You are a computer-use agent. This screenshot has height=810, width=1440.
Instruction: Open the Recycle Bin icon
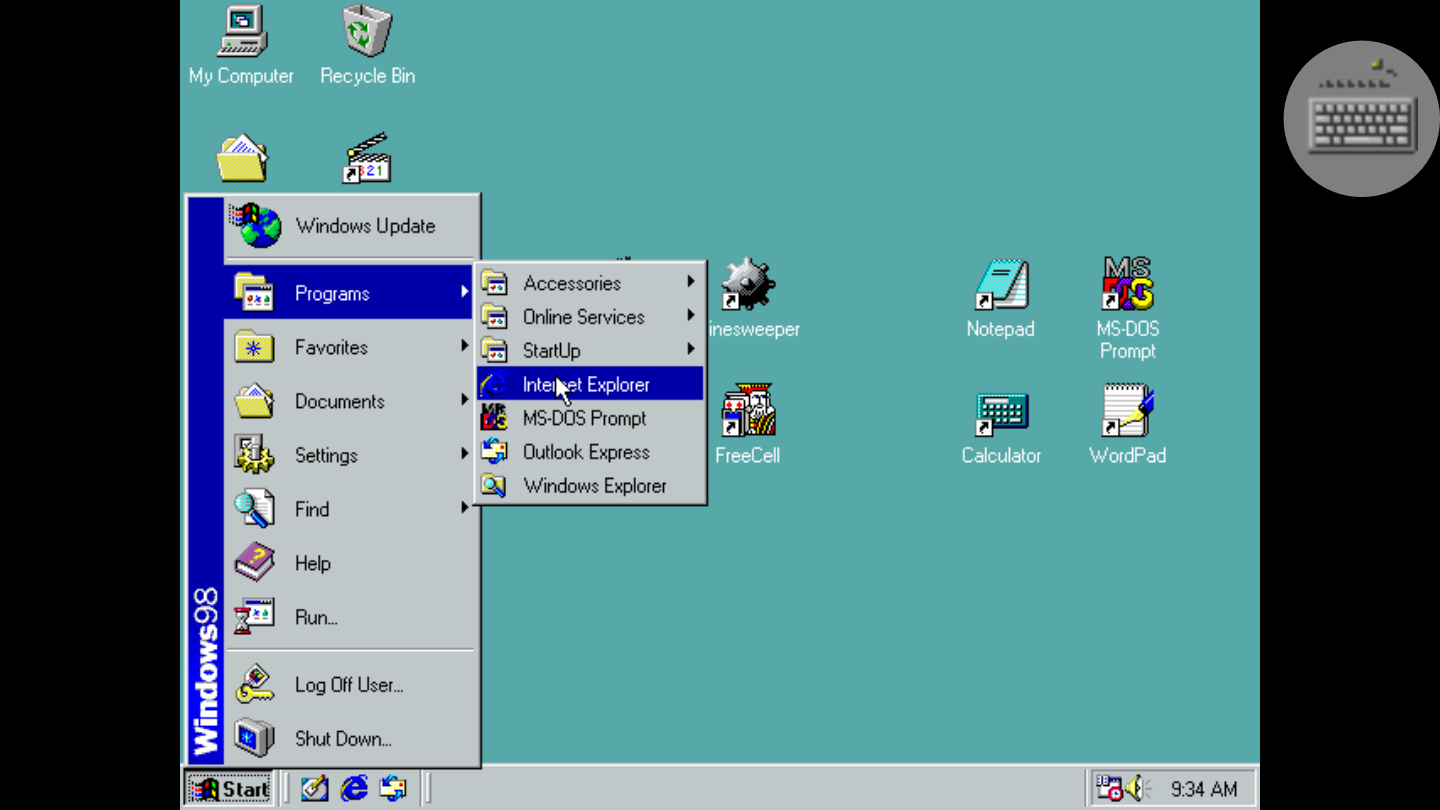click(367, 33)
